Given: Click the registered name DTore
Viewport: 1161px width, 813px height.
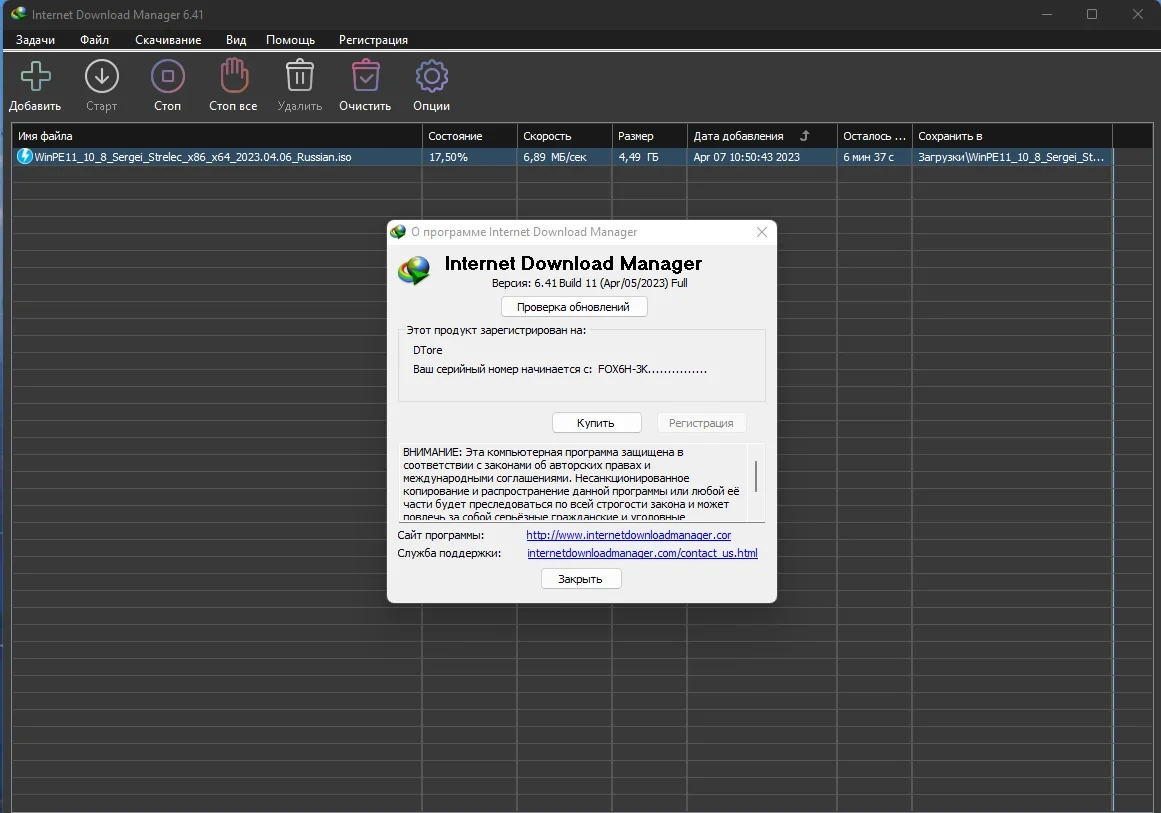Looking at the screenshot, I should (x=428, y=350).
